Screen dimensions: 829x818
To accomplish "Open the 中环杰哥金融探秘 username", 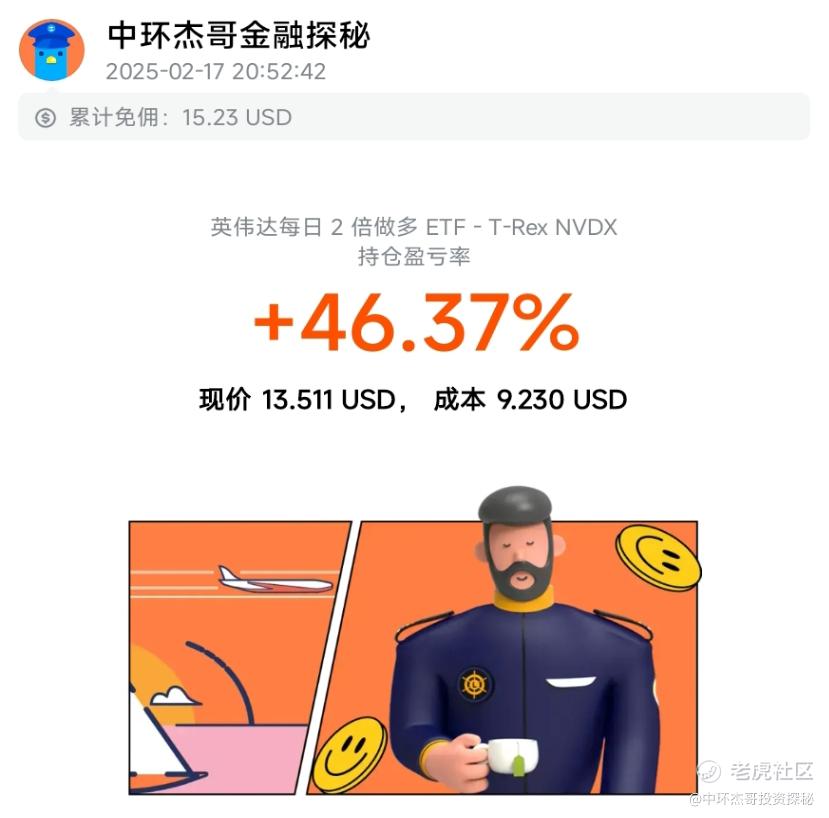I will click(x=238, y=35).
